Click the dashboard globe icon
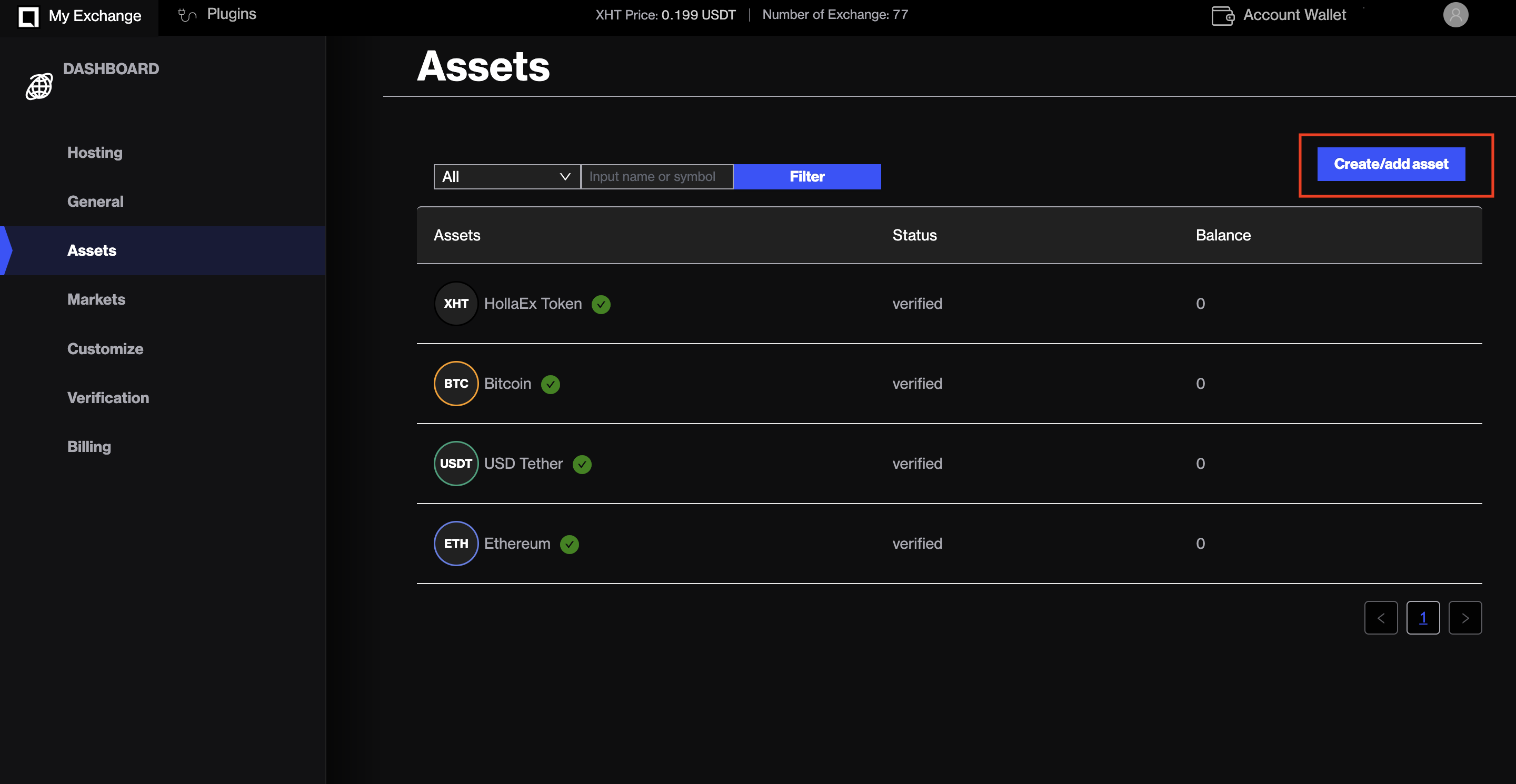This screenshot has width=1516, height=784. tap(39, 86)
